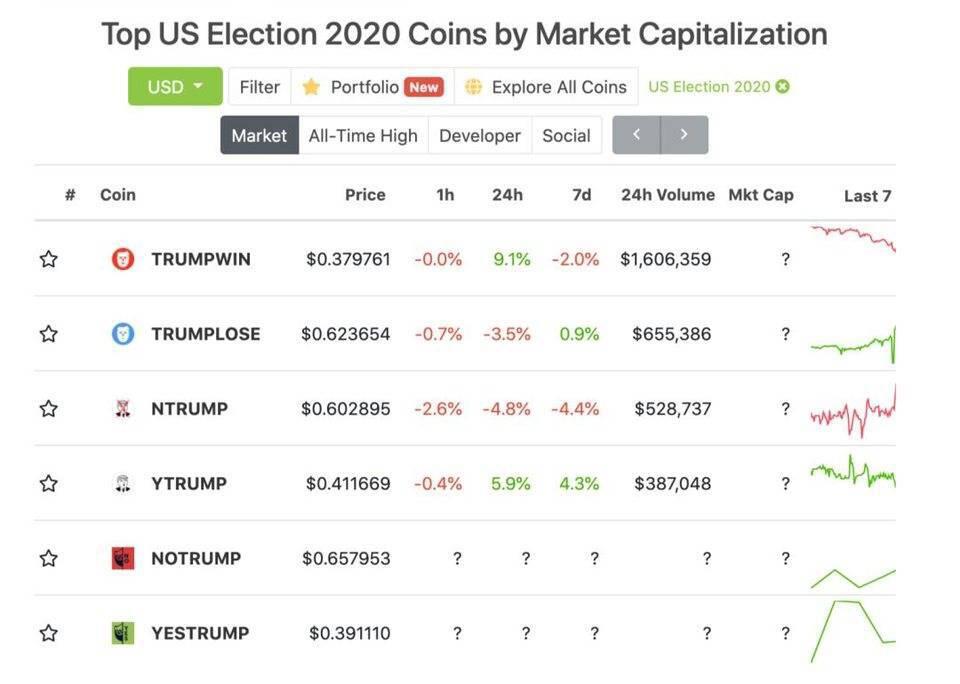Open the USD currency dropdown
The image size is (960, 684).
[175, 86]
